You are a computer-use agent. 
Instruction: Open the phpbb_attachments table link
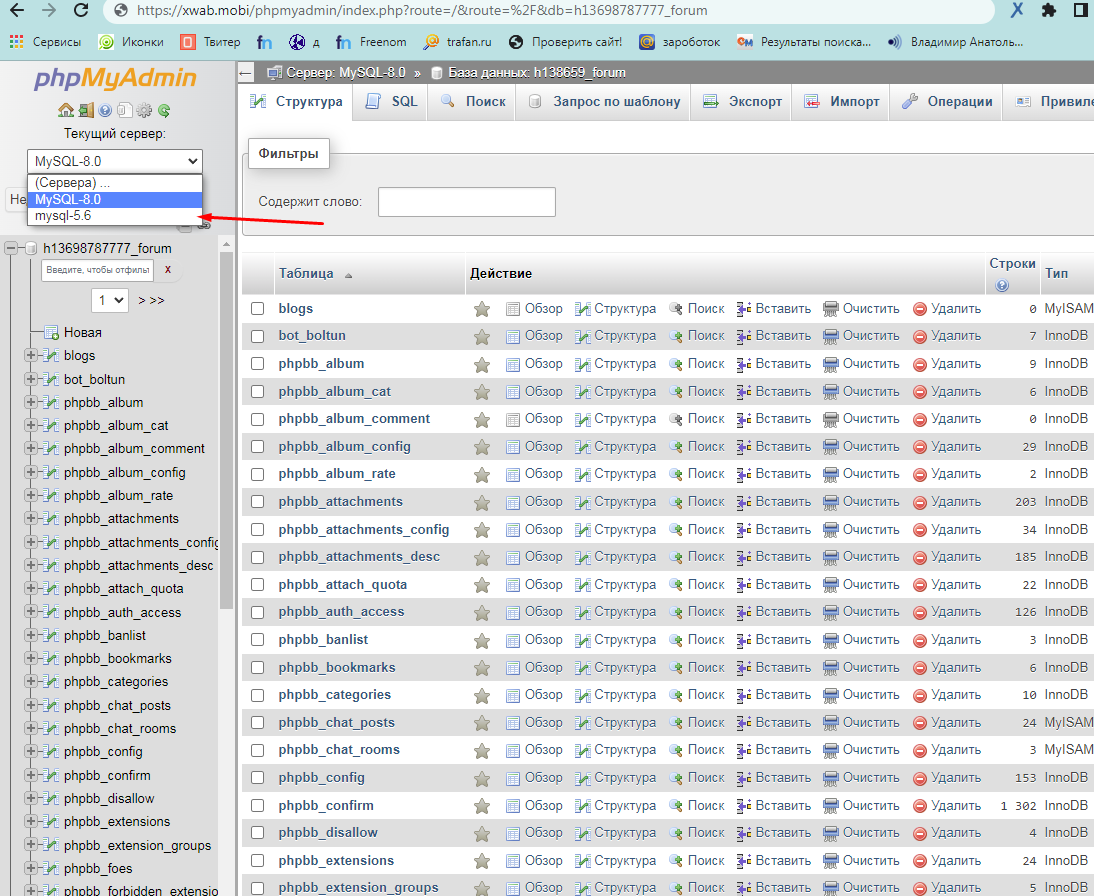pos(340,502)
